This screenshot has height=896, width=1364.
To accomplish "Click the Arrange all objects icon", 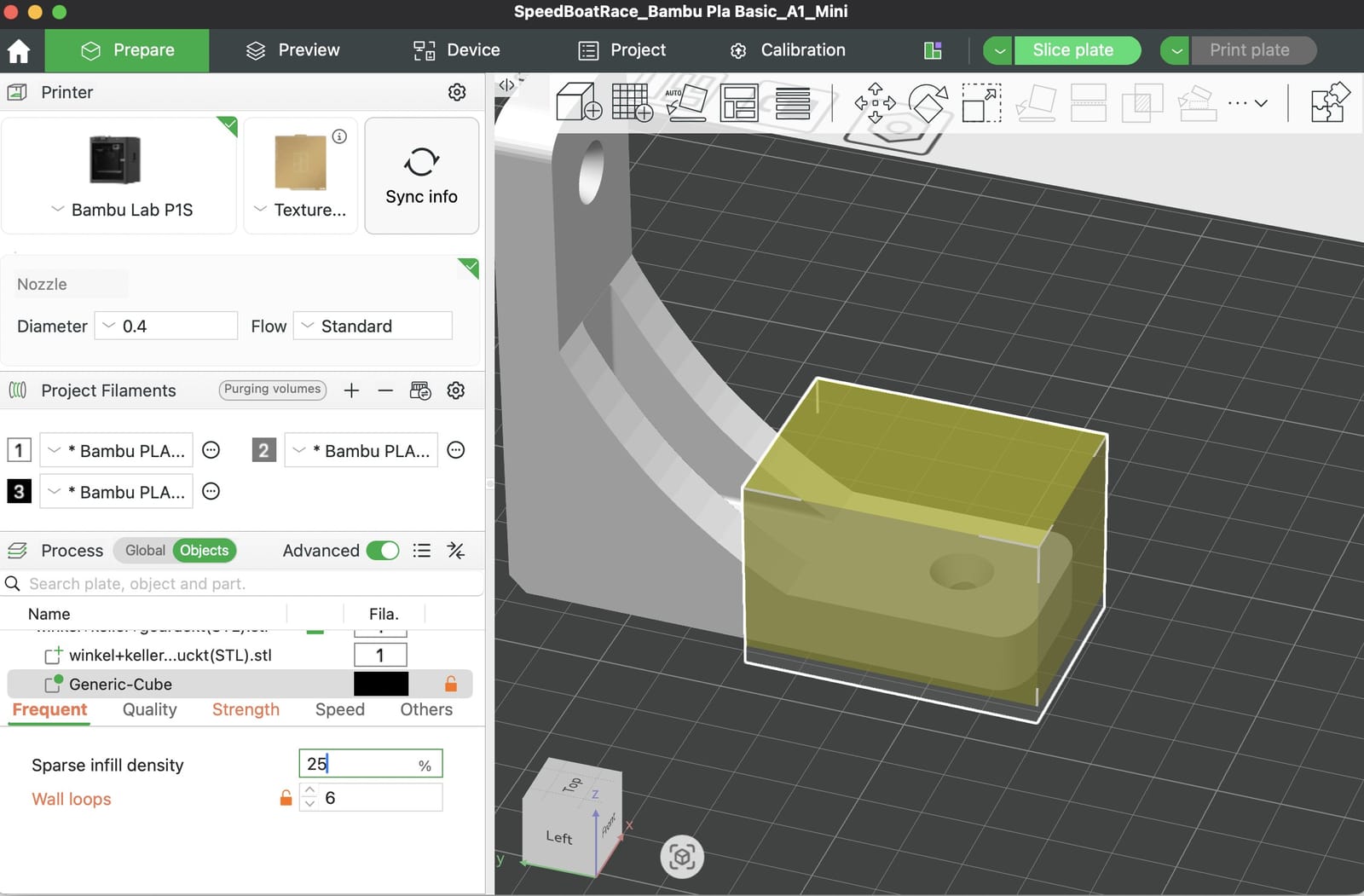I will pos(739,102).
